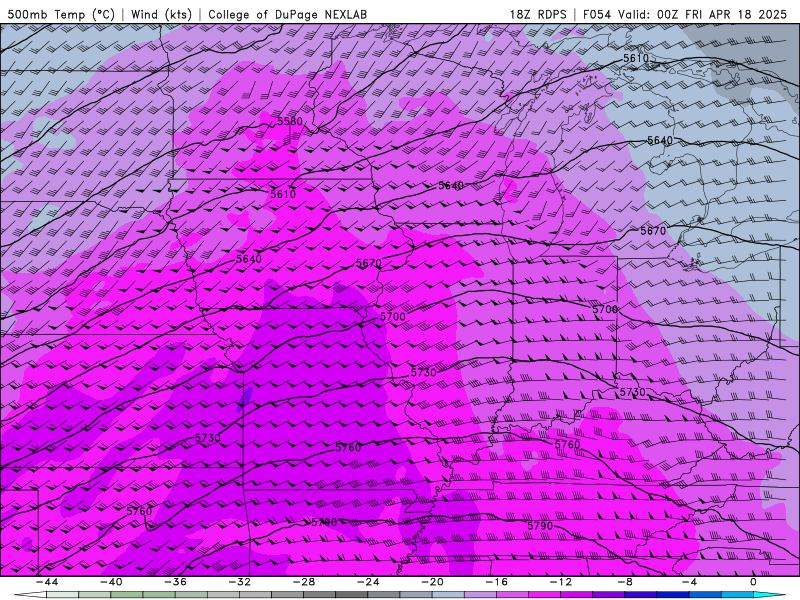Screen dimensions: 800x600
Task: Click the Wind (kts) title label
Action: point(161,14)
